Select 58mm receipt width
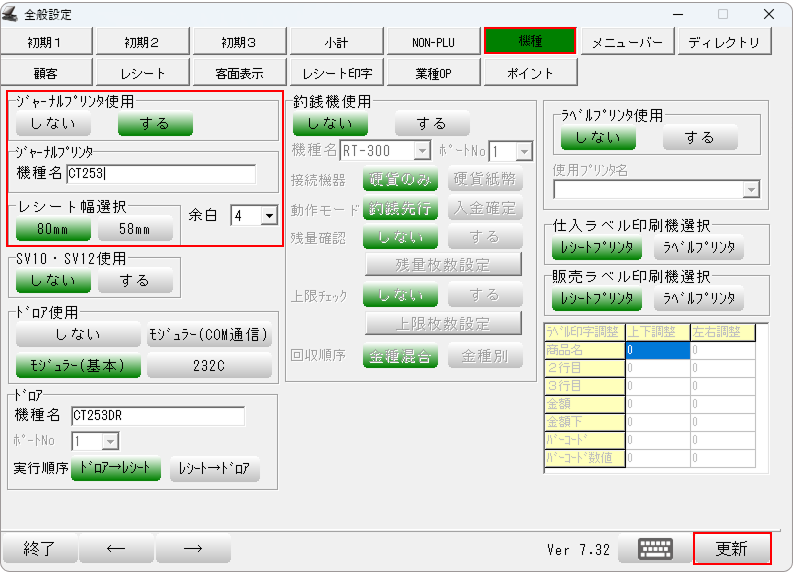 pyautogui.click(x=135, y=229)
